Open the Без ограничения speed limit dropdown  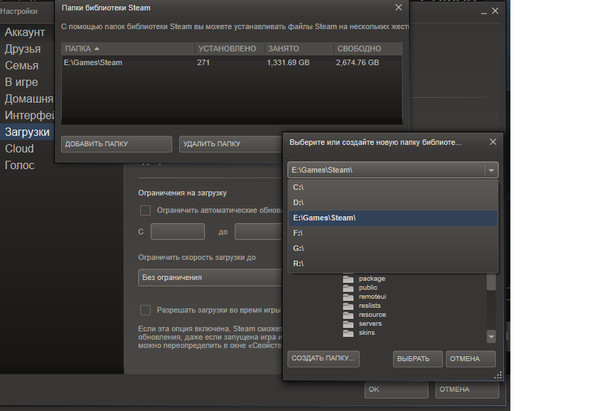[x=210, y=277]
